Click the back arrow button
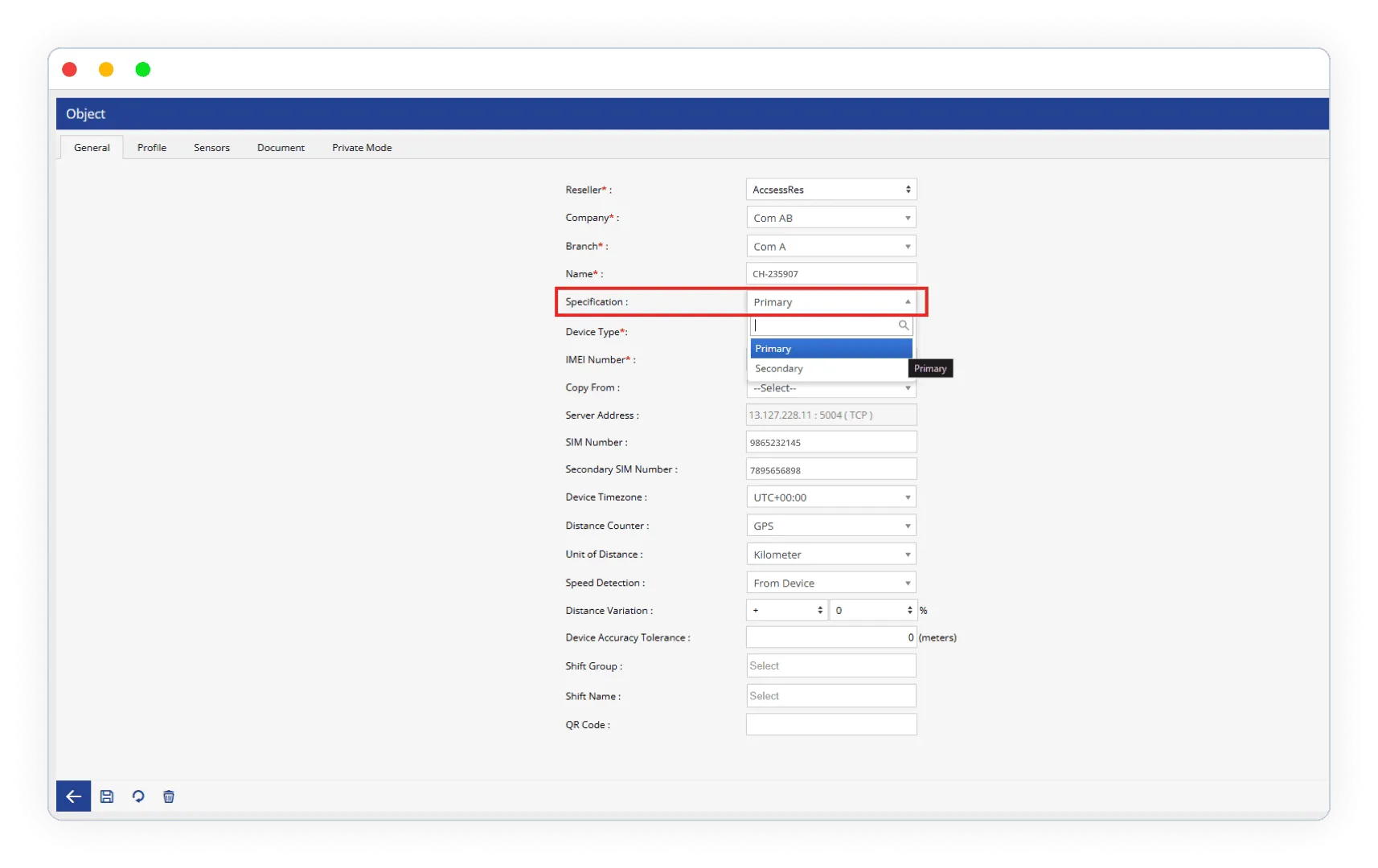This screenshot has width=1378, height=868. (73, 796)
